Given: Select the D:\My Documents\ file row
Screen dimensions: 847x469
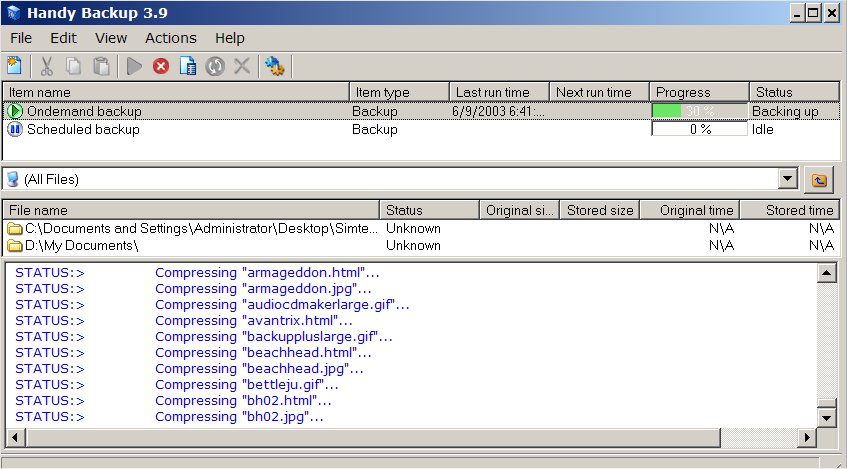Looking at the screenshot, I should coord(421,246).
